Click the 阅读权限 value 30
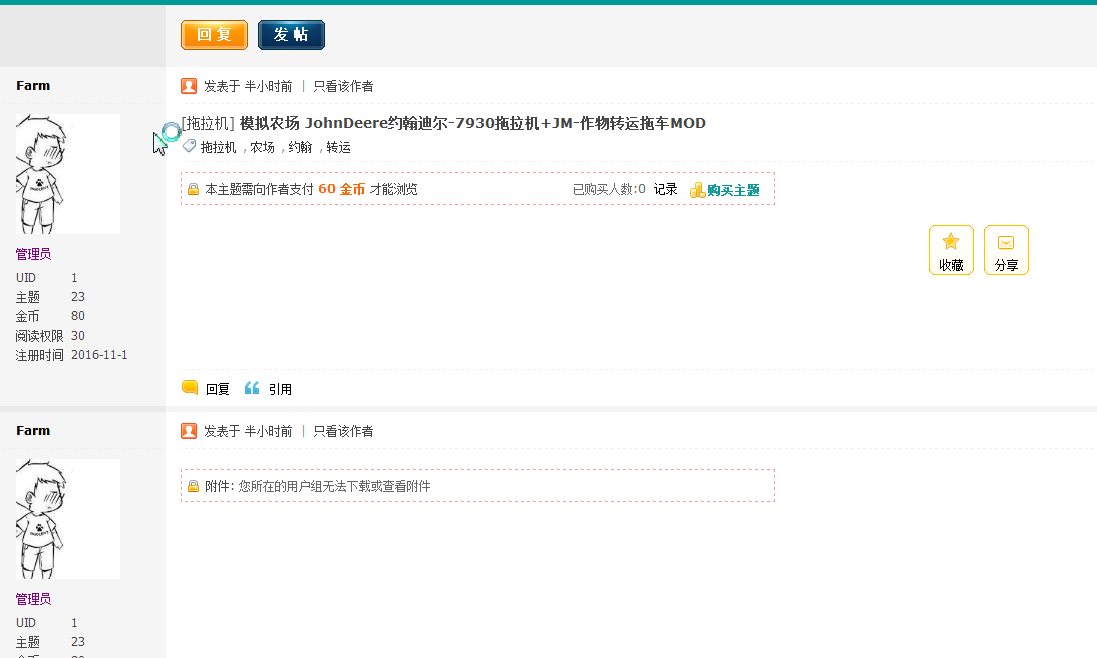1097x658 pixels. click(78, 336)
